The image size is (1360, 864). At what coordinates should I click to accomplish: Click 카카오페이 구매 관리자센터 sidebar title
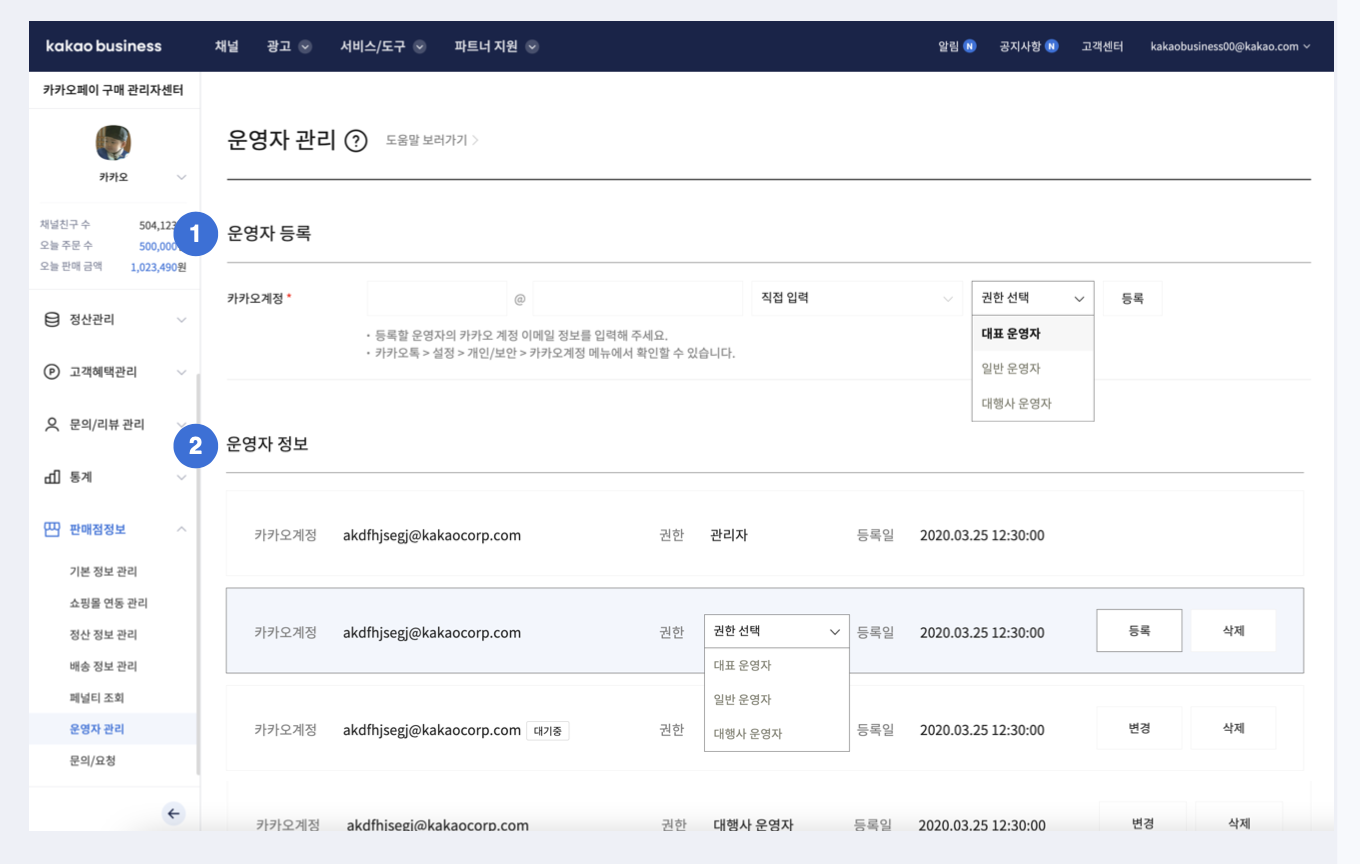113,90
